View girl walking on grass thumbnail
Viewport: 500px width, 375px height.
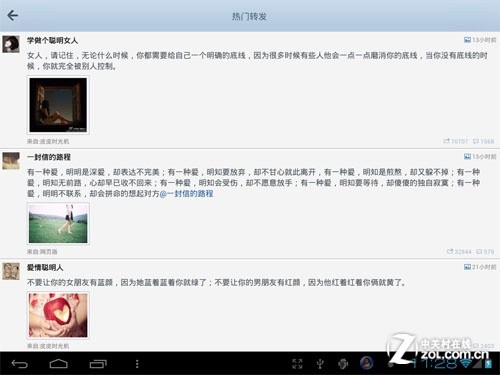click(58, 224)
